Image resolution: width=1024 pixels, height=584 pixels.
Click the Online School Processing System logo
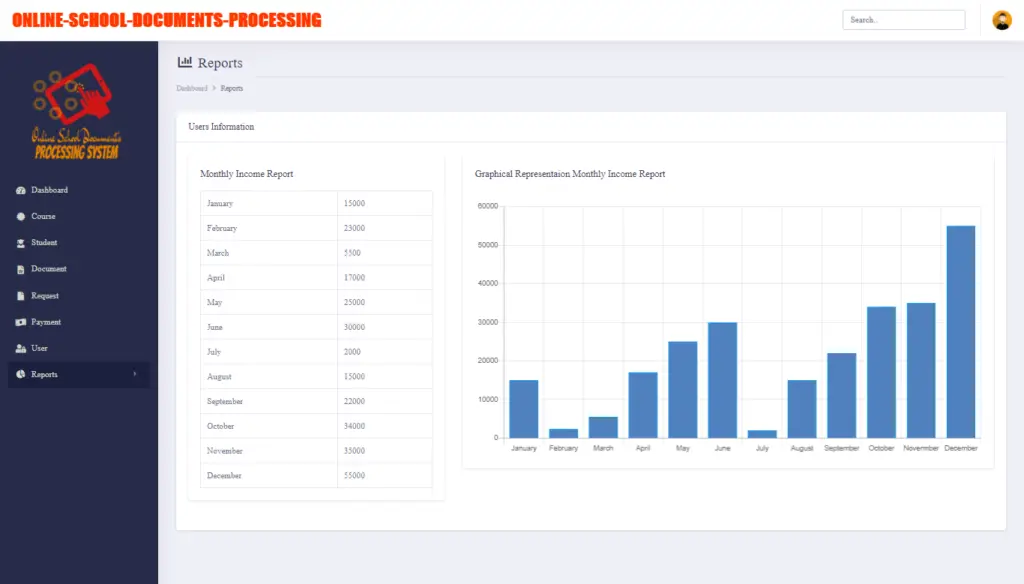point(77,110)
